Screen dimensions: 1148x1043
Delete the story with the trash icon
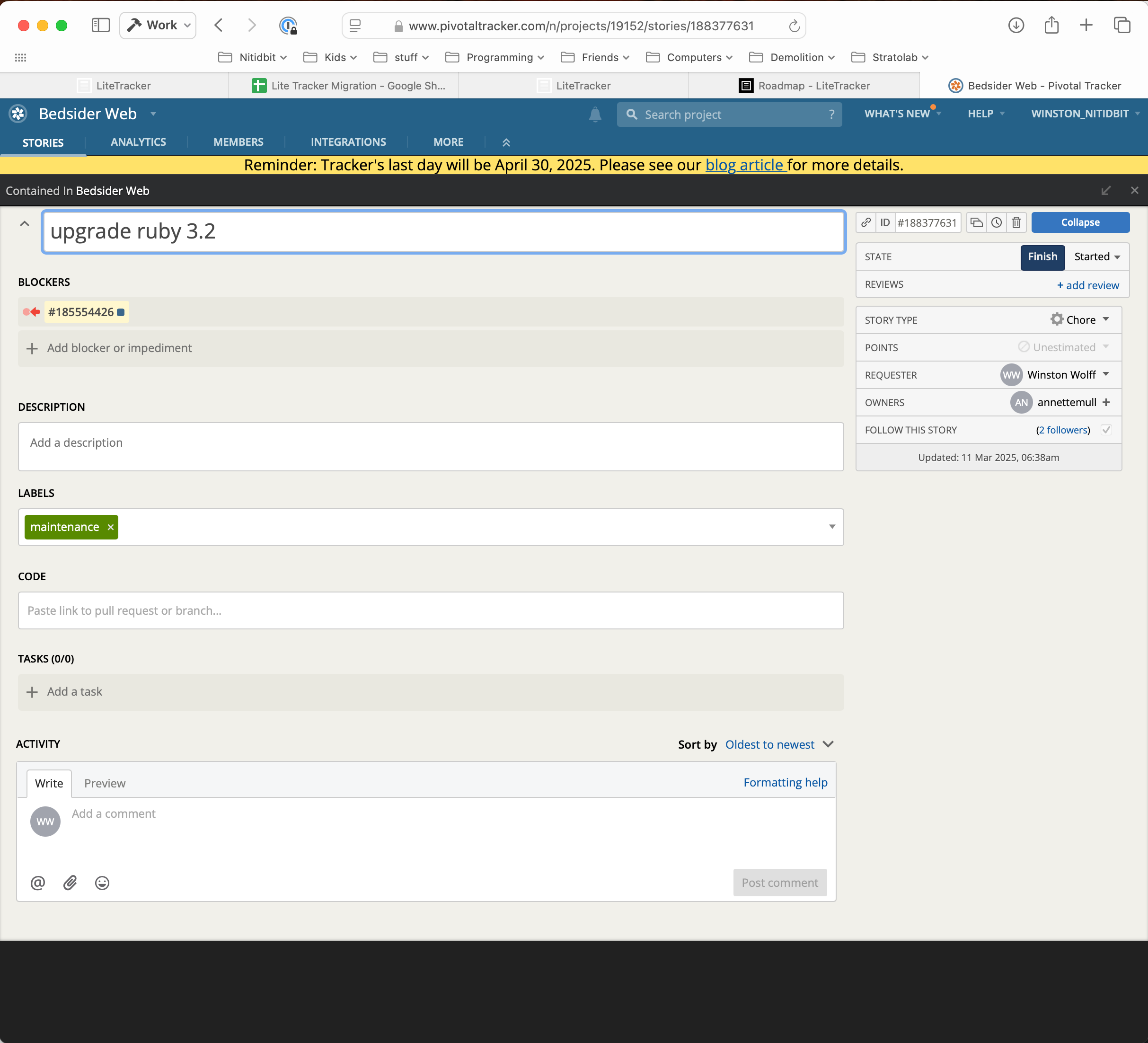(1016, 222)
